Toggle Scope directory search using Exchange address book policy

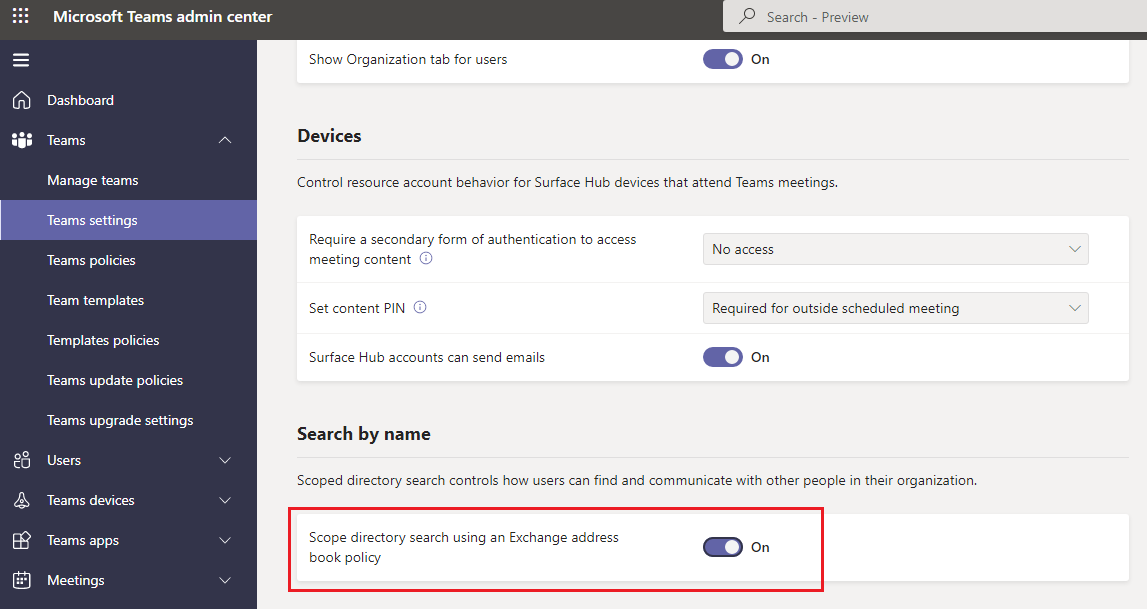pos(722,546)
